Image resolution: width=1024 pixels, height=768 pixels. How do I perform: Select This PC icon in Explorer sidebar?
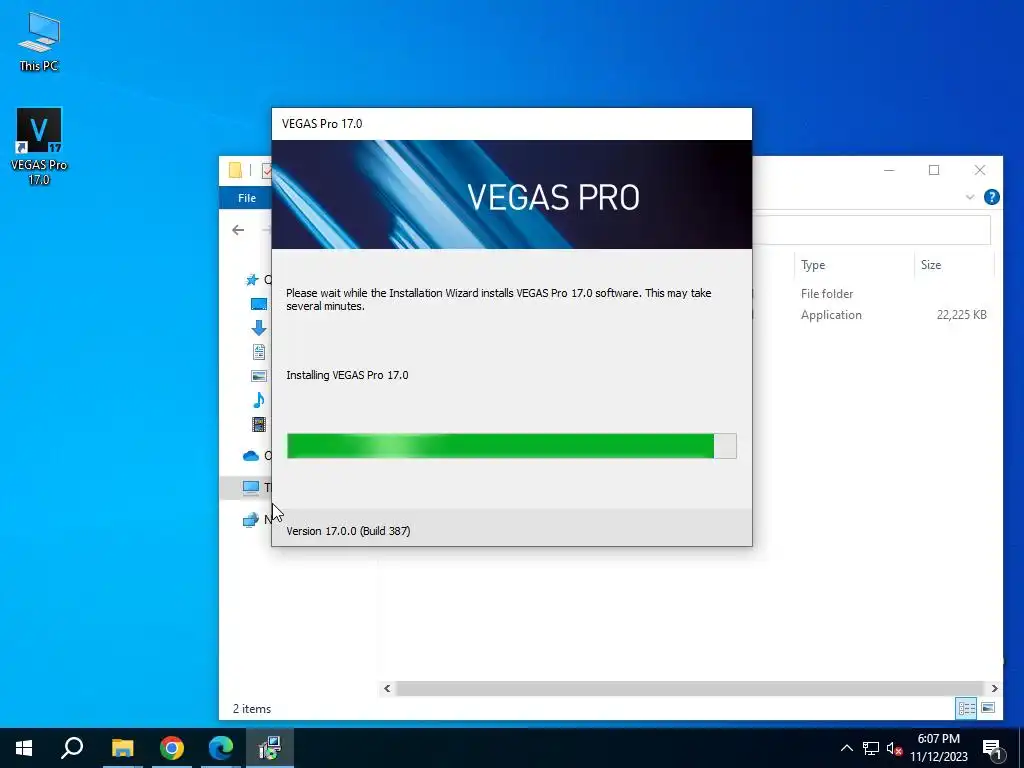tap(251, 487)
